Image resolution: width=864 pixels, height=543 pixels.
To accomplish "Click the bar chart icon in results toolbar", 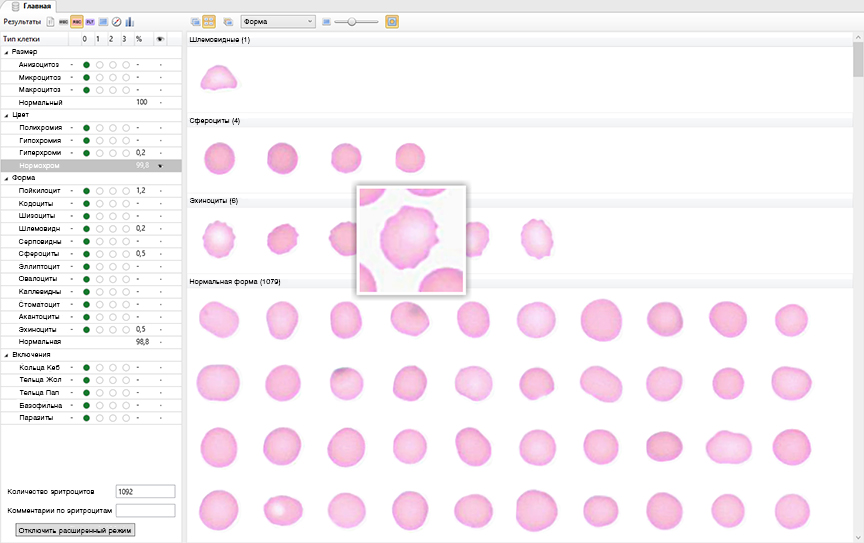I will 130,21.
